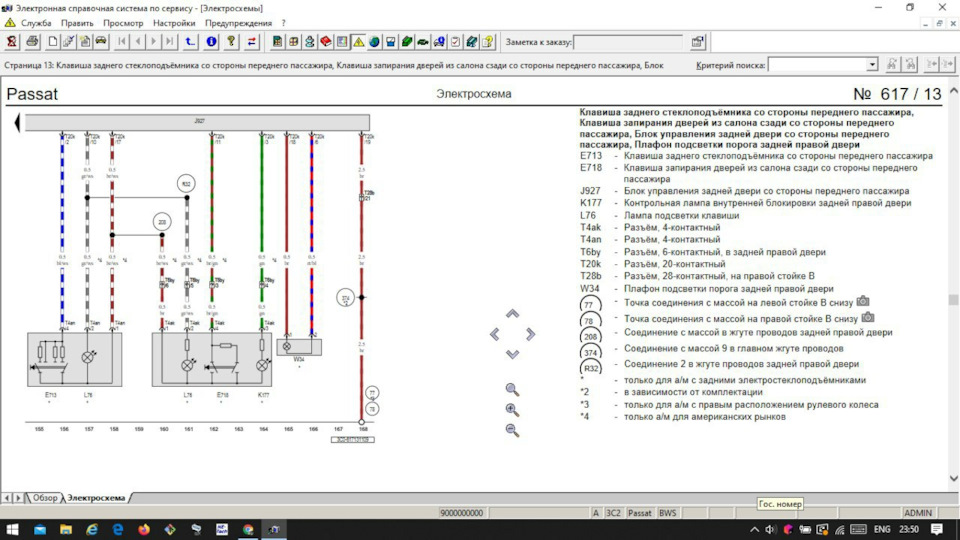Viewport: 960px width, 540px height.
Task: Click the ENG language indicator in tray
Action: 882,530
